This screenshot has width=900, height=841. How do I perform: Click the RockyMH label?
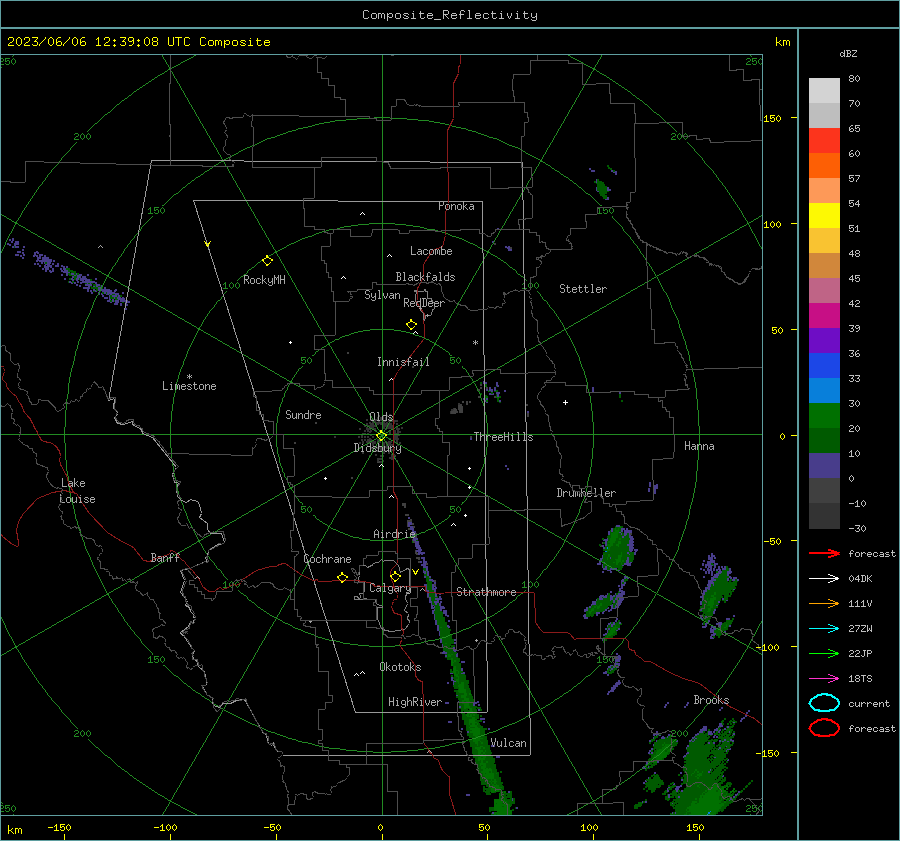[x=264, y=280]
